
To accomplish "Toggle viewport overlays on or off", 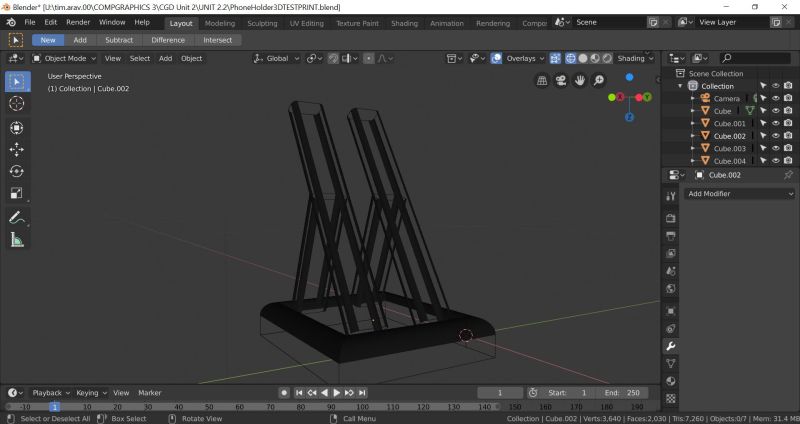I will [496, 59].
